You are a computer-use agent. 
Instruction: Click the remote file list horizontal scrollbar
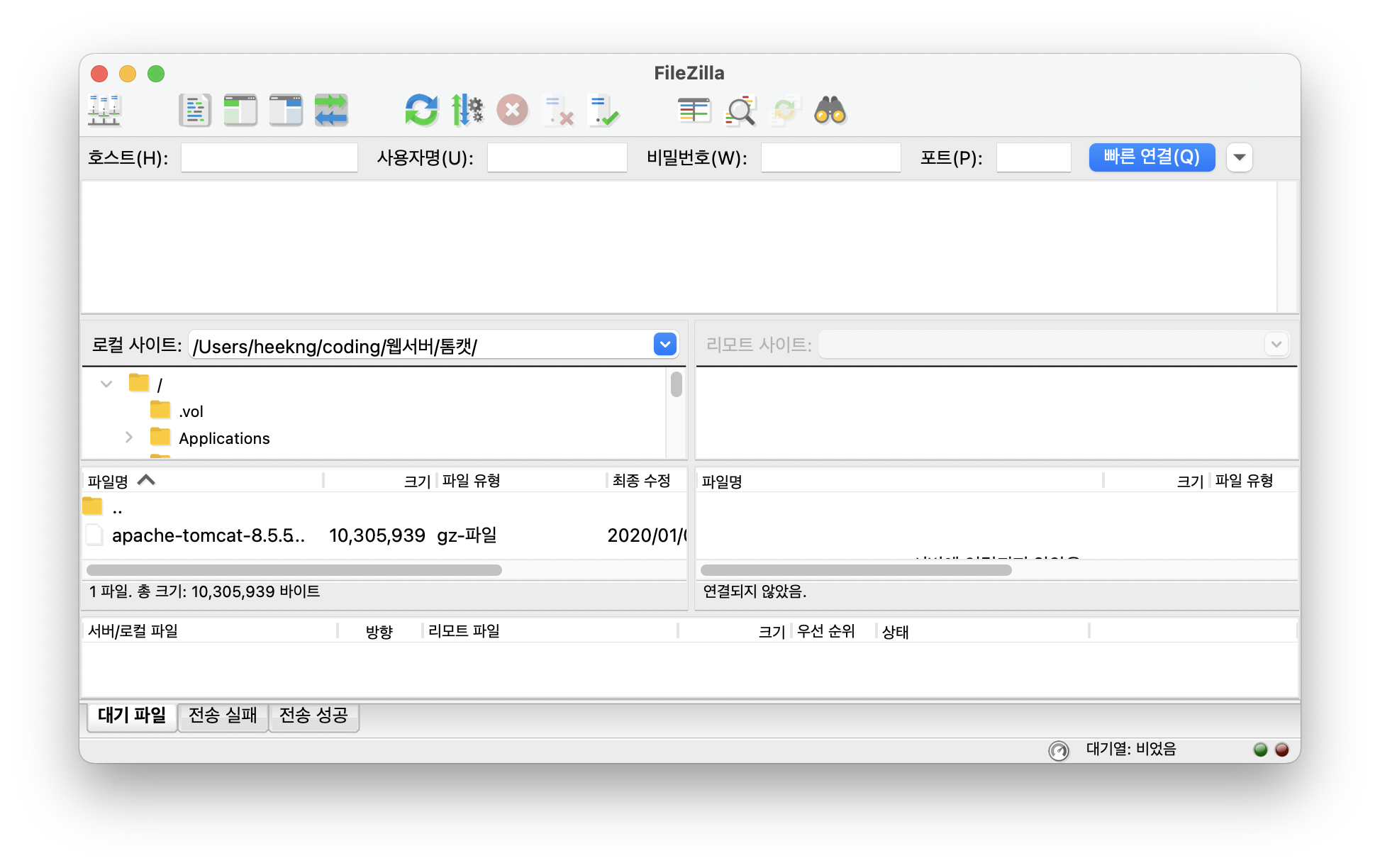pos(856,570)
